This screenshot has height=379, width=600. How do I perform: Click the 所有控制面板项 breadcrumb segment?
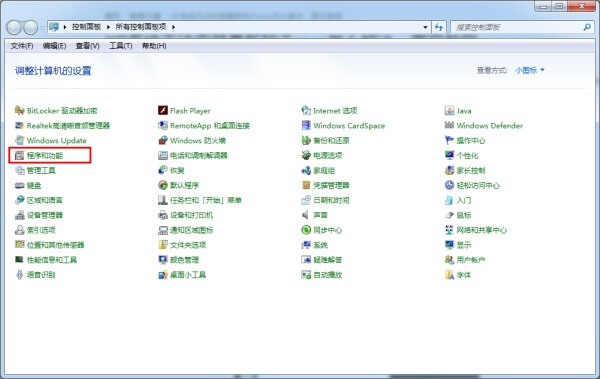click(x=141, y=27)
